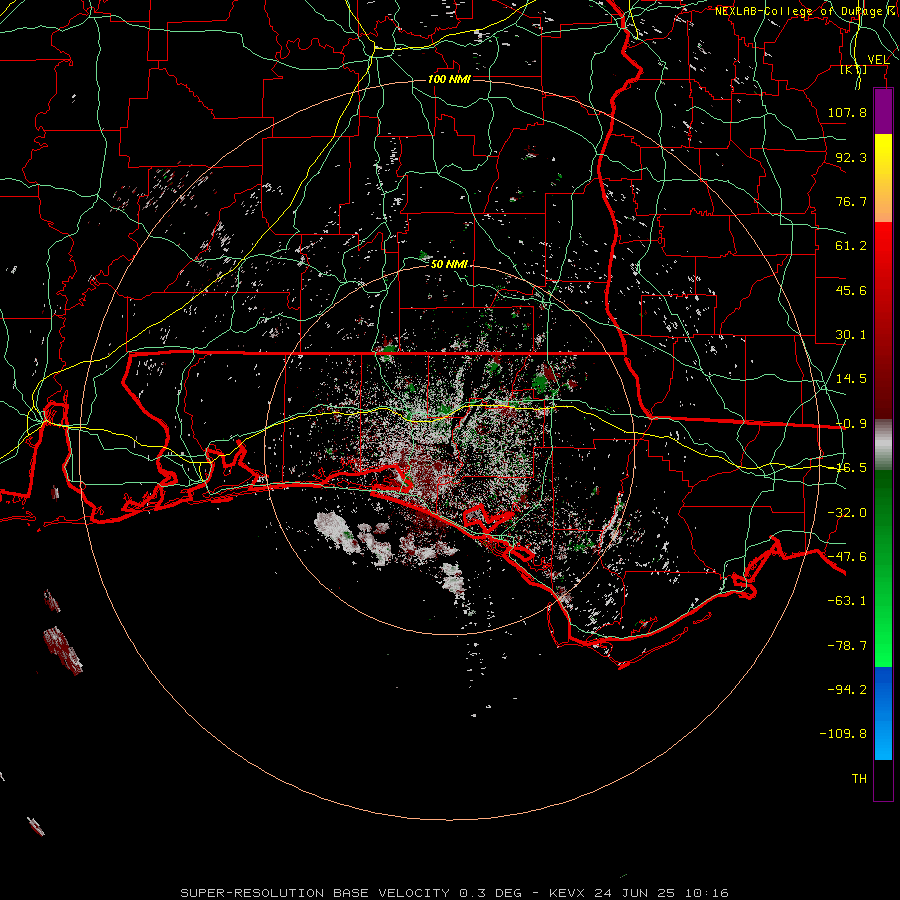Click the blue segment of the color bar
This screenshot has height=900, width=900.
pos(883,713)
